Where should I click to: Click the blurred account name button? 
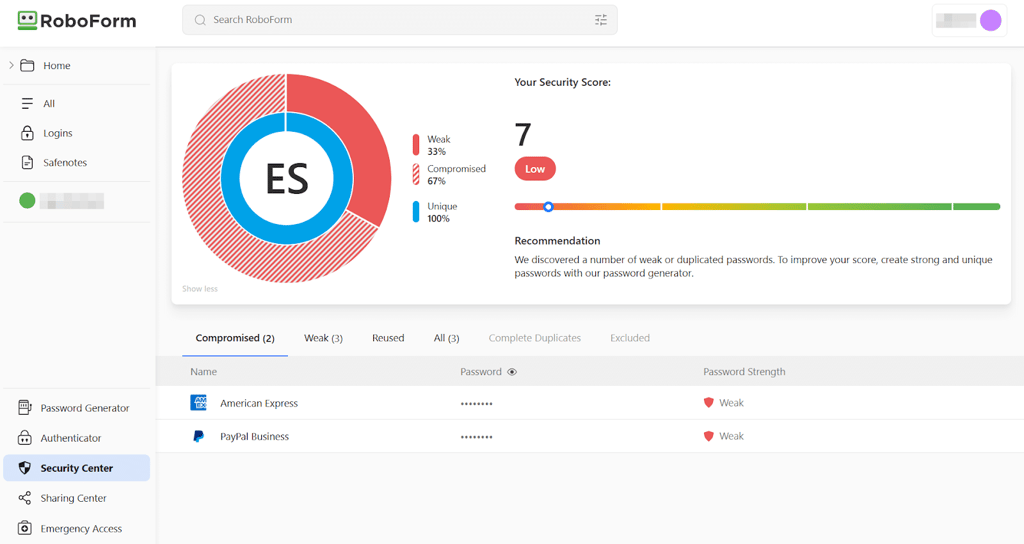click(970, 20)
